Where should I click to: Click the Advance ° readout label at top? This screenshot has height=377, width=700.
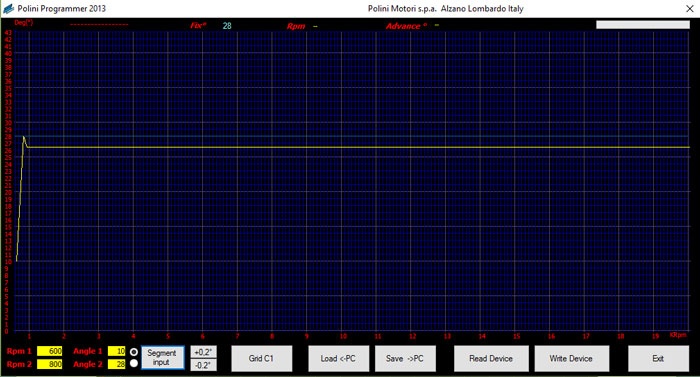coord(406,26)
